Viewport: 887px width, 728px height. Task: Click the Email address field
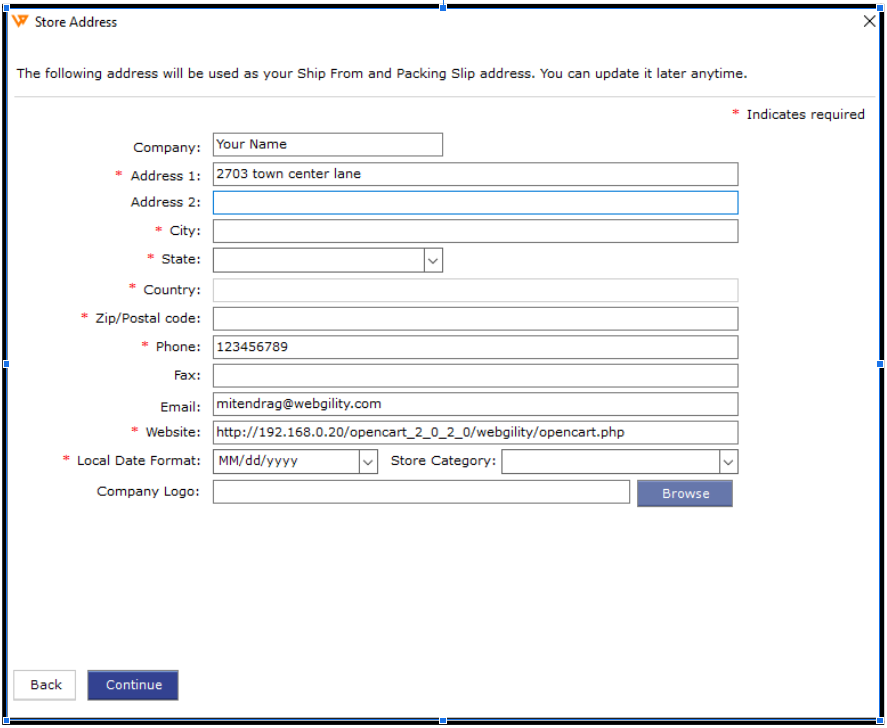[x=475, y=404]
